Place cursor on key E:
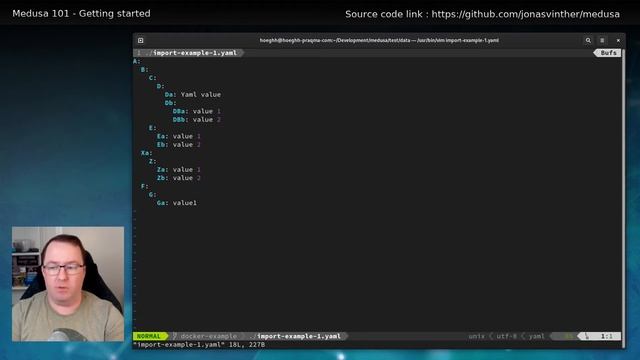 click(153, 128)
